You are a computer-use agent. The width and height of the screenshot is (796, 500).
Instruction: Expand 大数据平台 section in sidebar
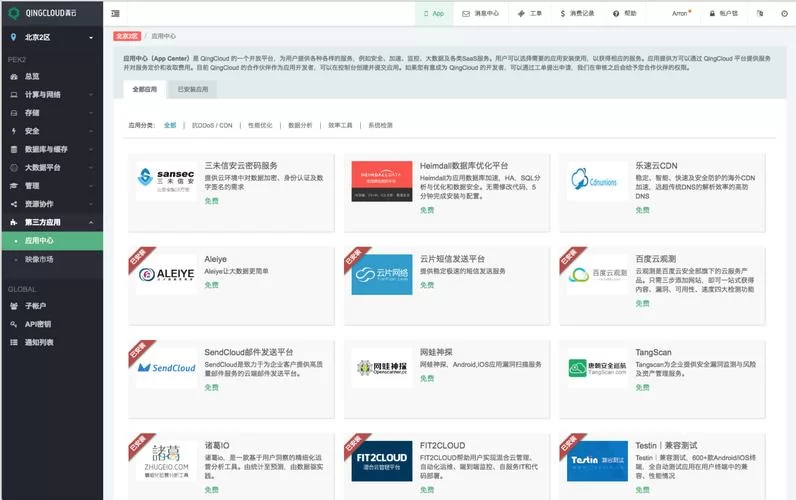[52, 168]
